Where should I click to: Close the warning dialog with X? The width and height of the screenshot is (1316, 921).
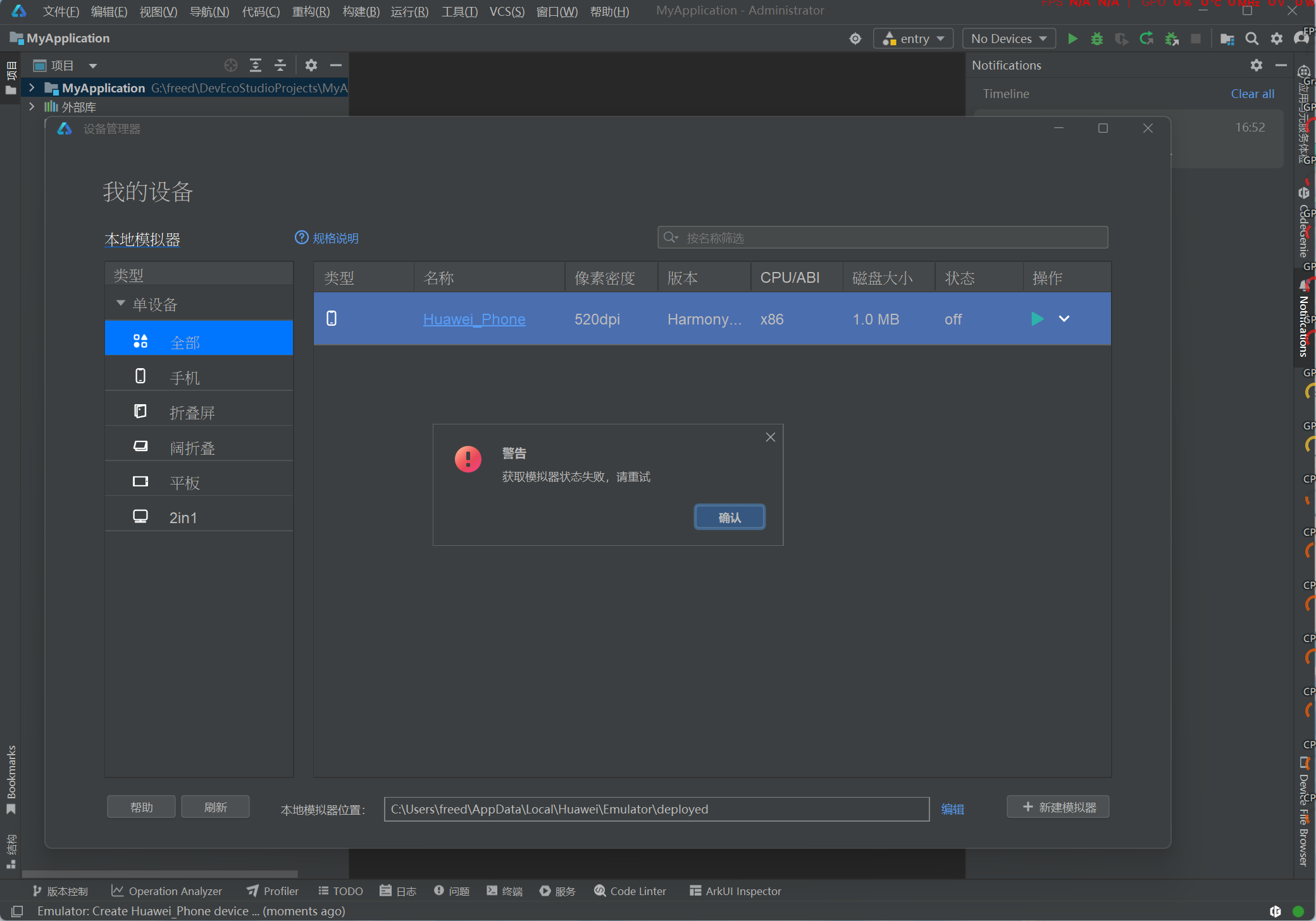click(771, 437)
